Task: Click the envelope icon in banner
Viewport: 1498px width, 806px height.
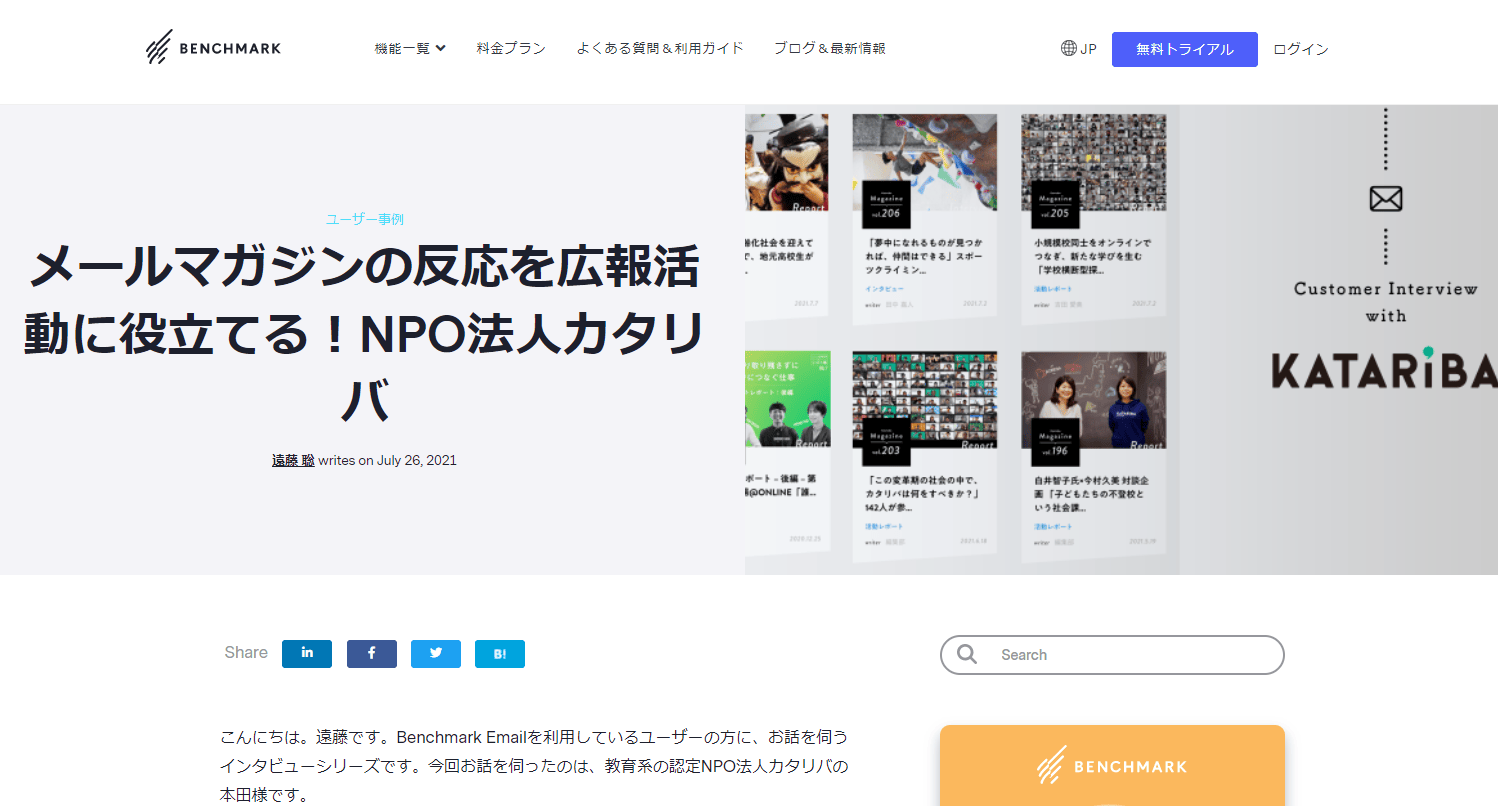Action: tap(1385, 199)
